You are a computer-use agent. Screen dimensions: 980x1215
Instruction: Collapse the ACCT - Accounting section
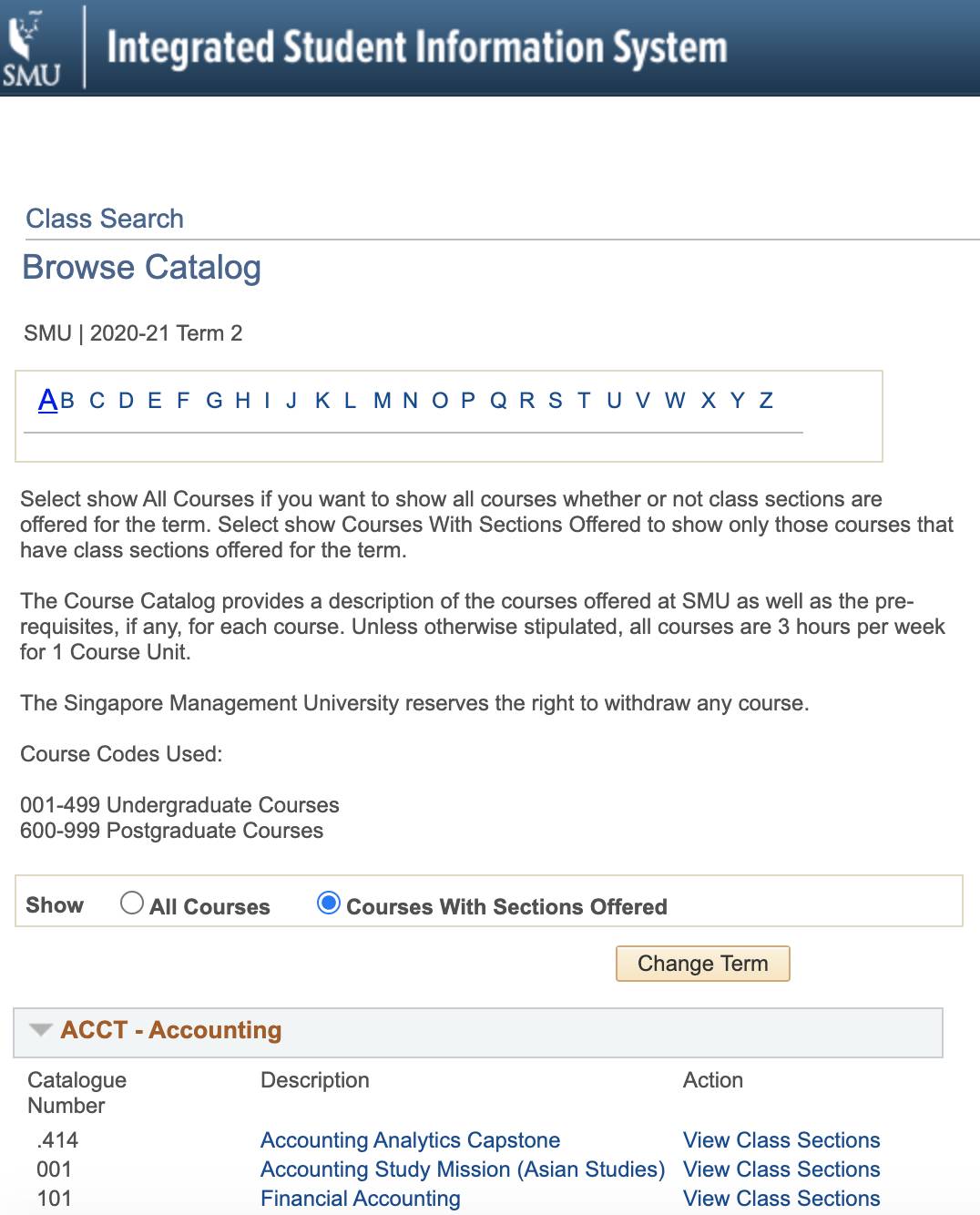point(40,1030)
